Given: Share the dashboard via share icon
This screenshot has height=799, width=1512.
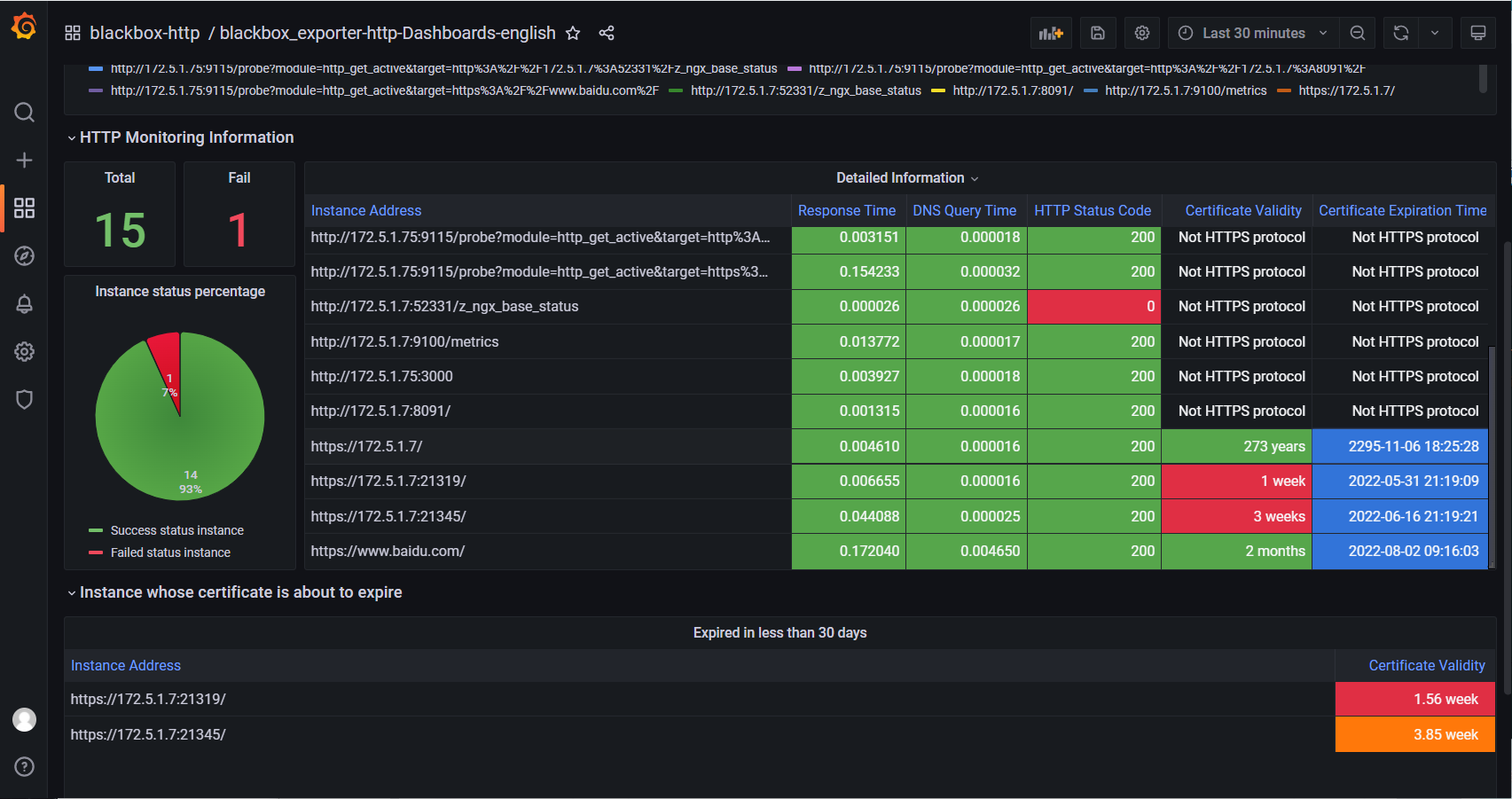Looking at the screenshot, I should point(607,33).
